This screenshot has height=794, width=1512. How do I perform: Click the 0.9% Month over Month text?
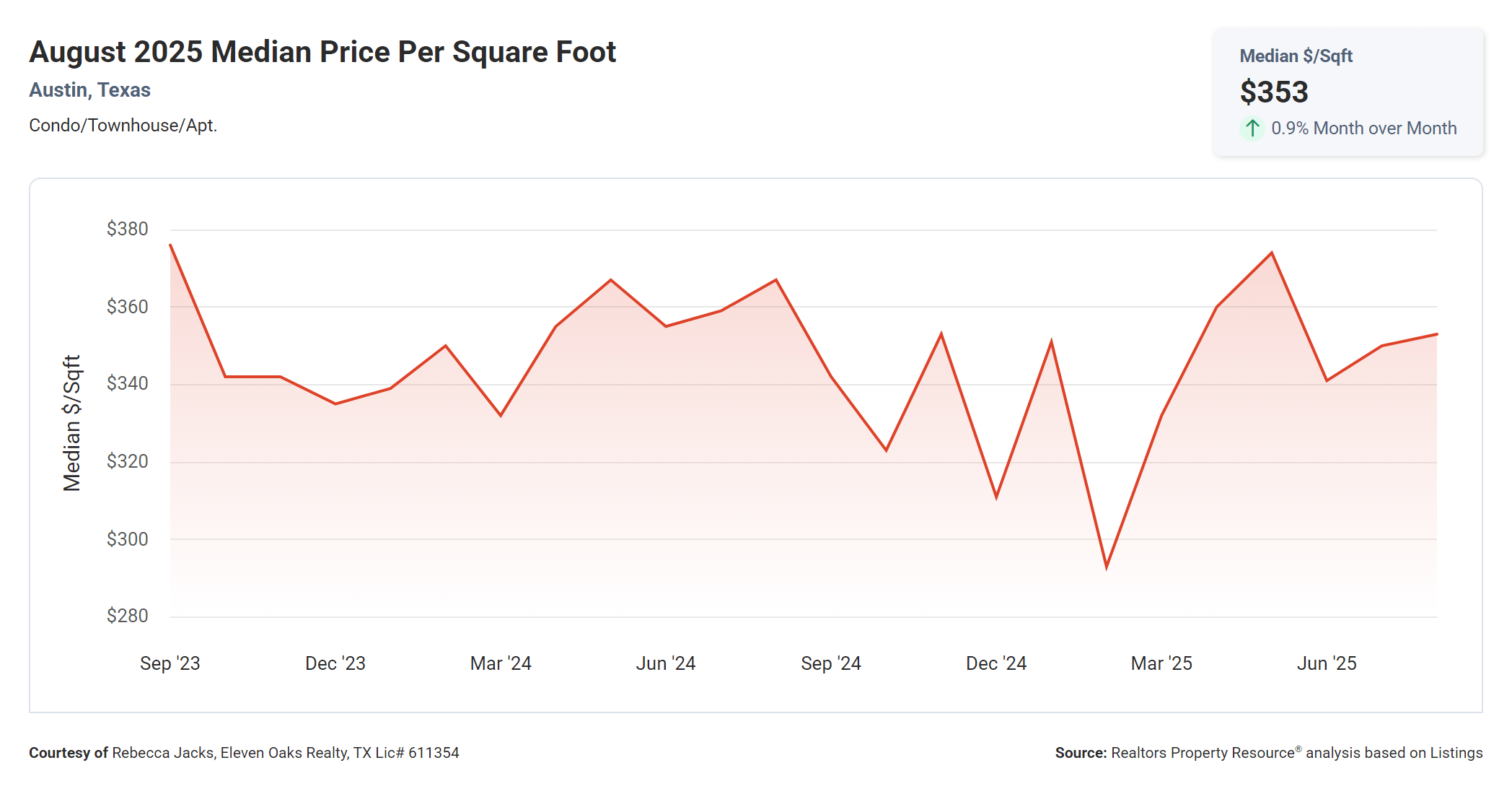1363,128
